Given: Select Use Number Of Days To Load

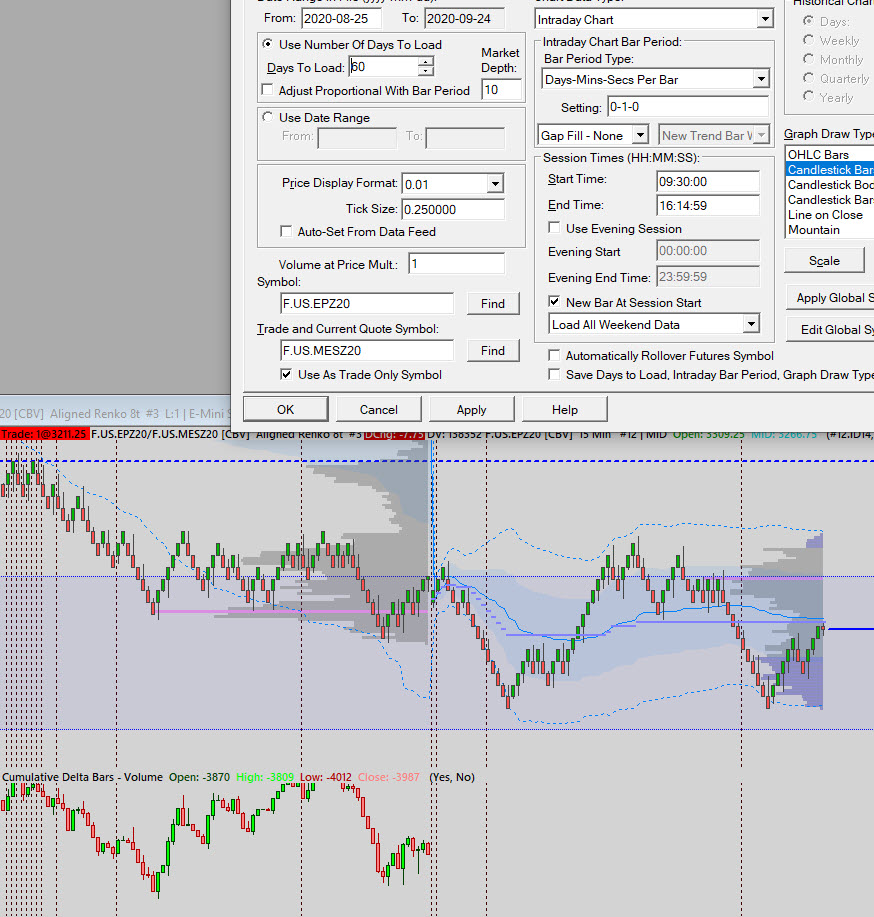Looking at the screenshot, I should [268, 44].
